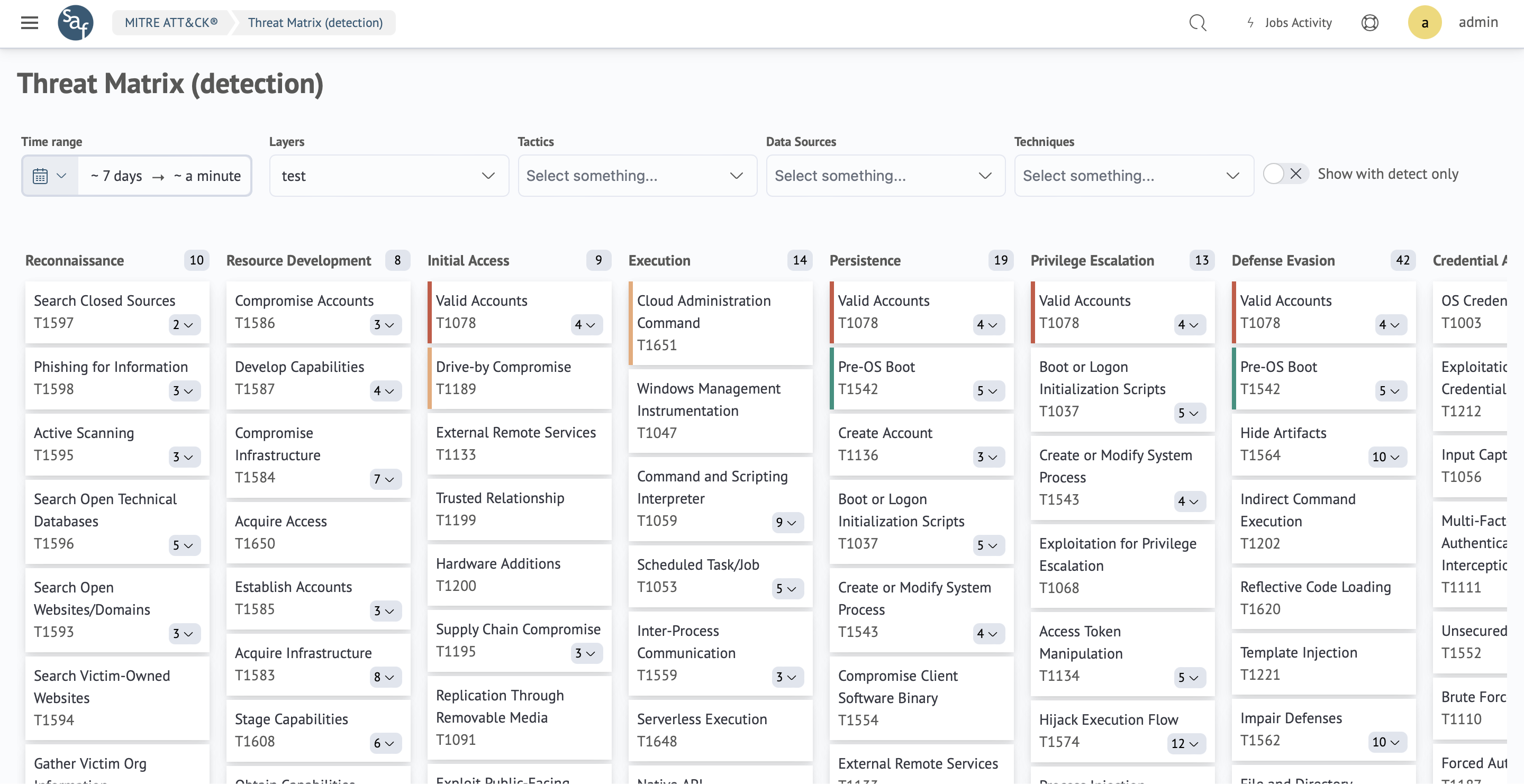Click the admin user avatar
The height and width of the screenshot is (784, 1524).
coord(1424,22)
